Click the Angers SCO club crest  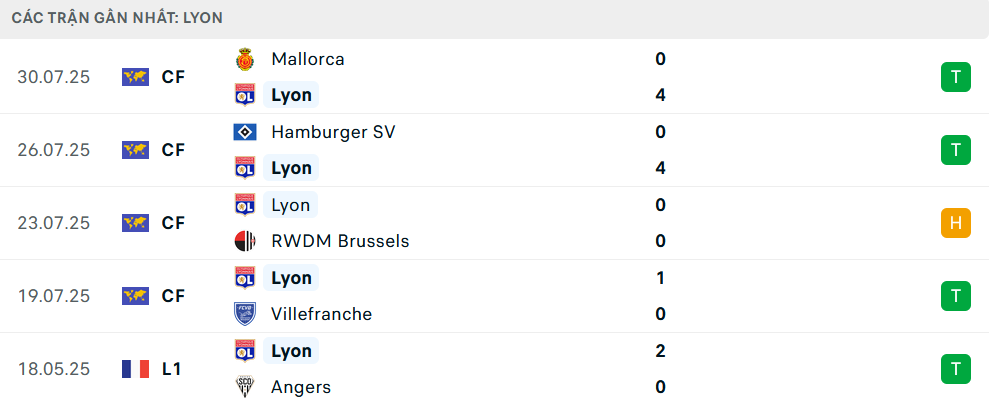(244, 387)
